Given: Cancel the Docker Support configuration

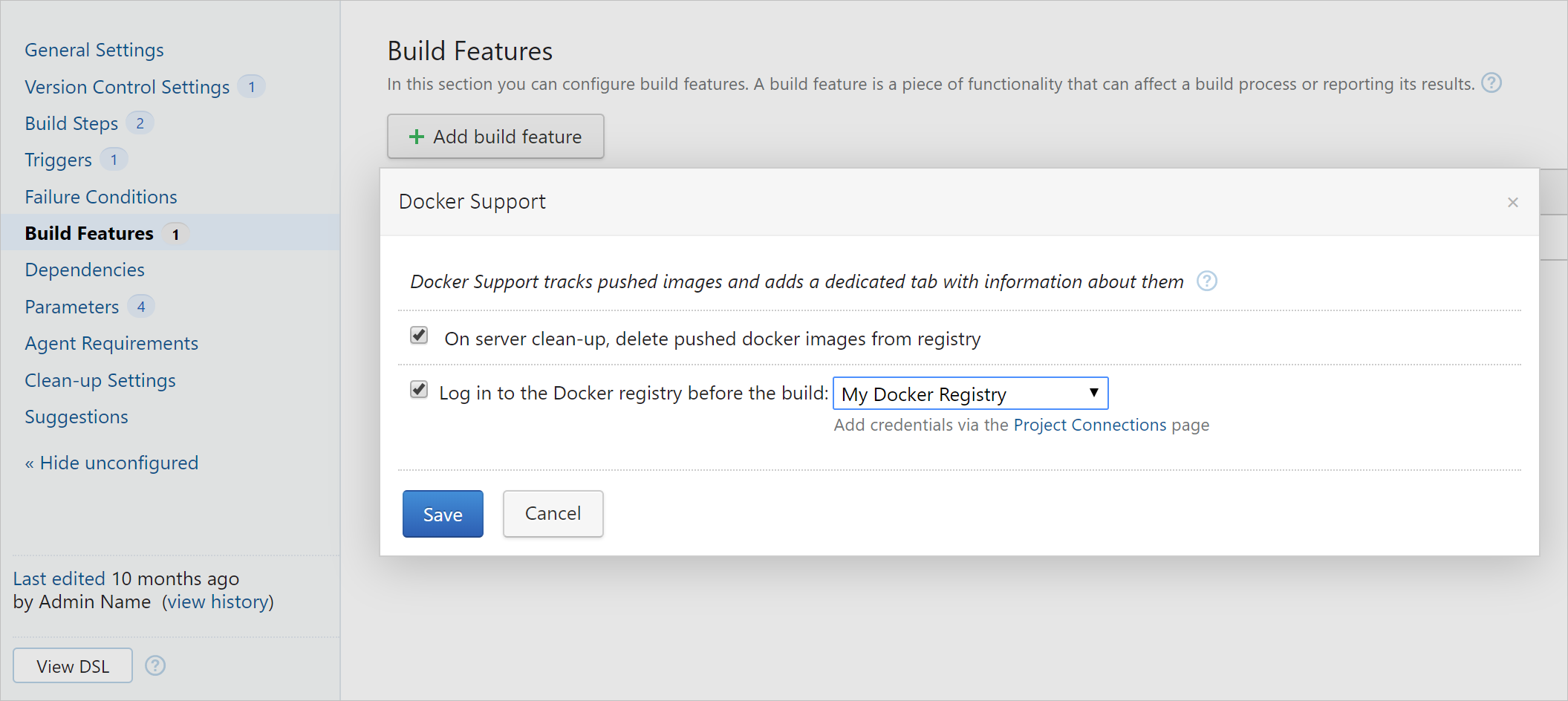Looking at the screenshot, I should pos(553,513).
